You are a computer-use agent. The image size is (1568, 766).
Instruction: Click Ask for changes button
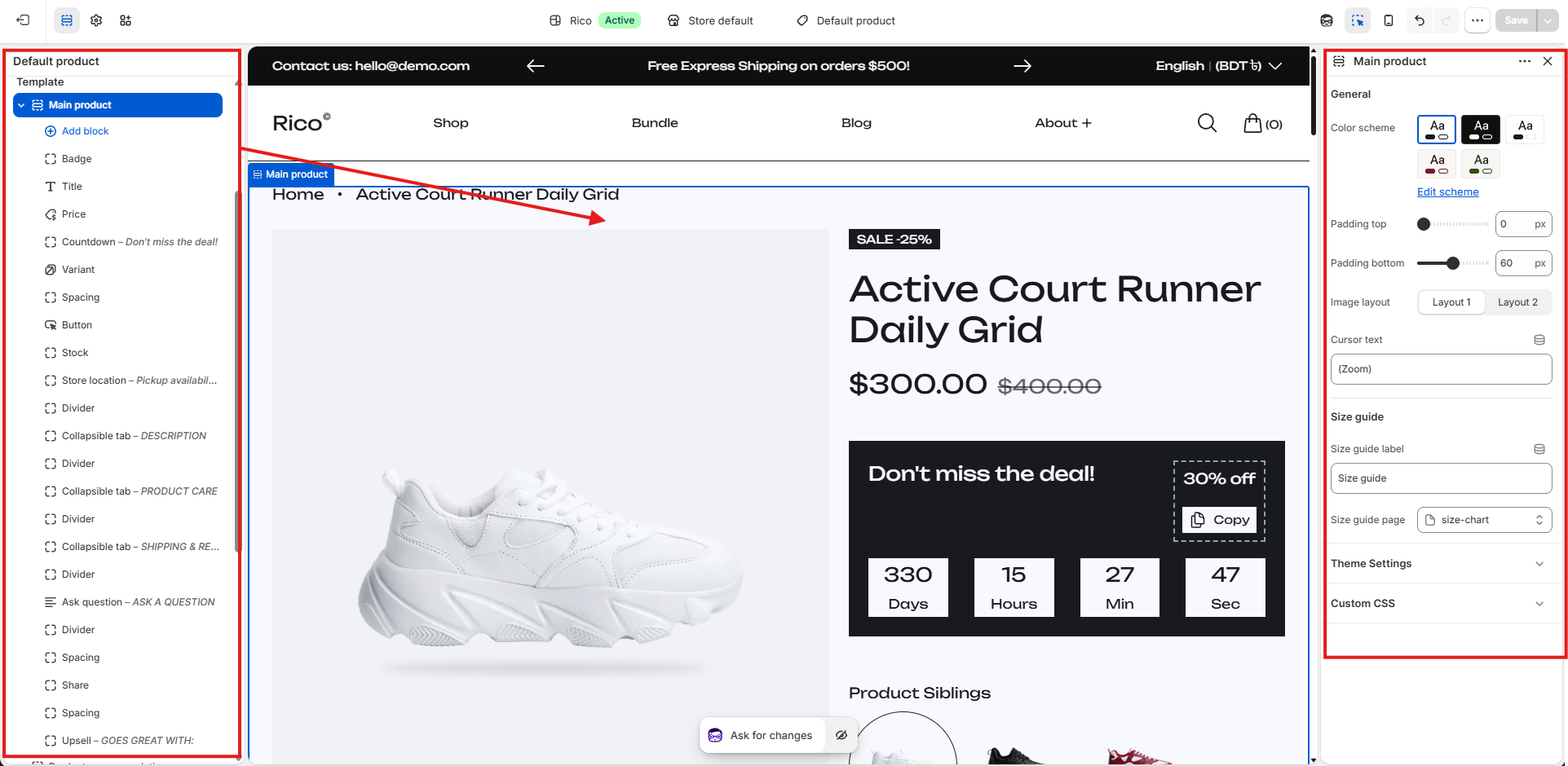pos(762,736)
